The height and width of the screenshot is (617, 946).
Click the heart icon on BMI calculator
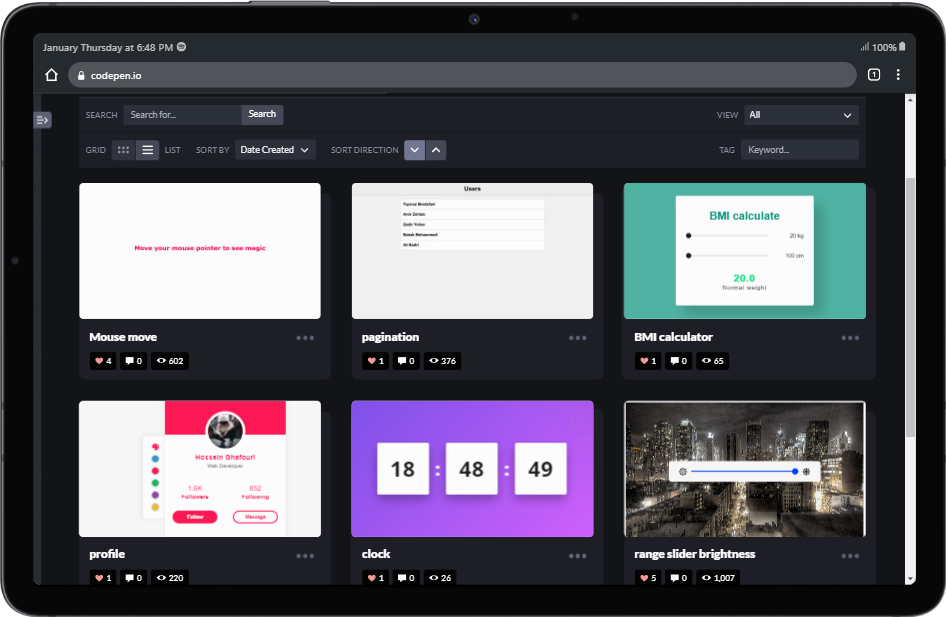coord(645,361)
